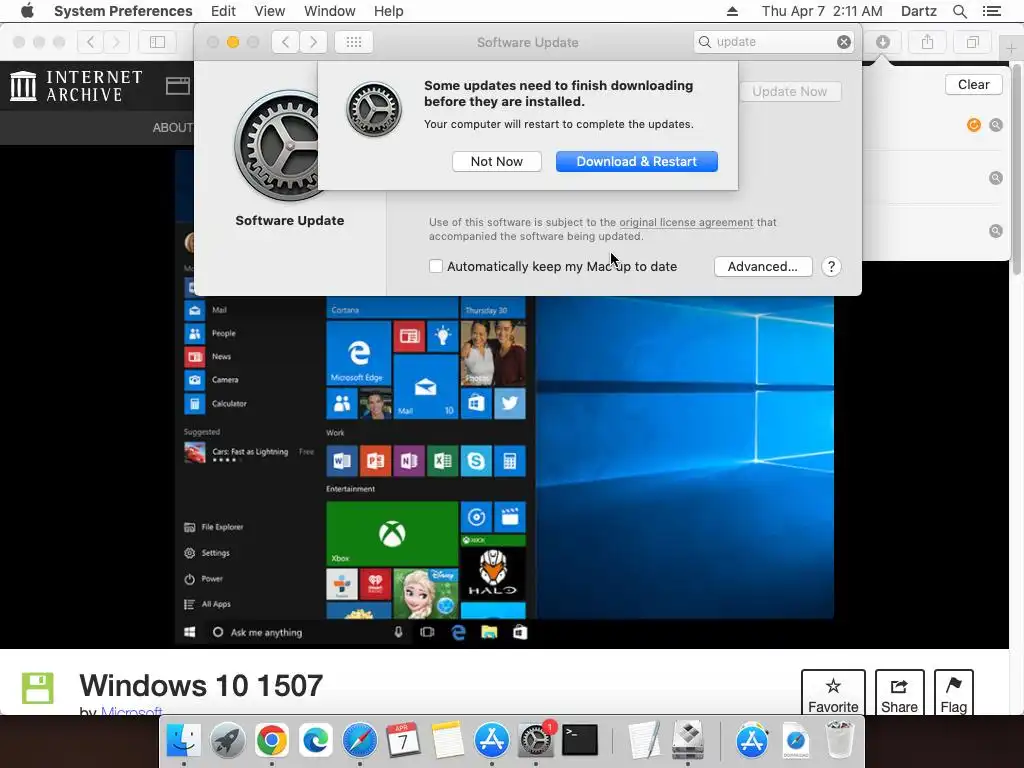Share the Windows 10 1507 item
Image resolution: width=1024 pixels, height=768 pixels.
[899, 694]
